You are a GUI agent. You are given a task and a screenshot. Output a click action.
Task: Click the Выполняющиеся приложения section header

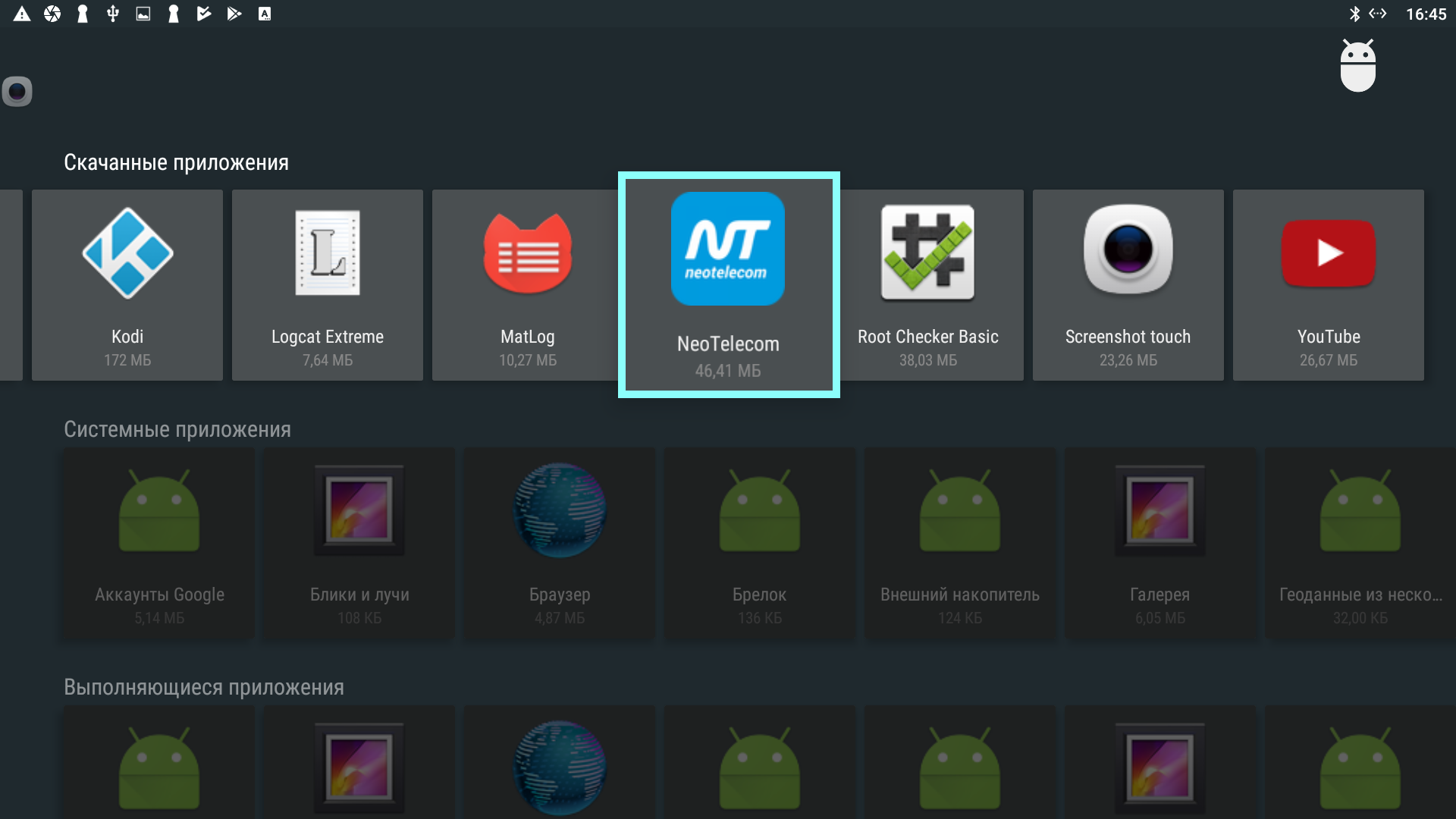204,687
